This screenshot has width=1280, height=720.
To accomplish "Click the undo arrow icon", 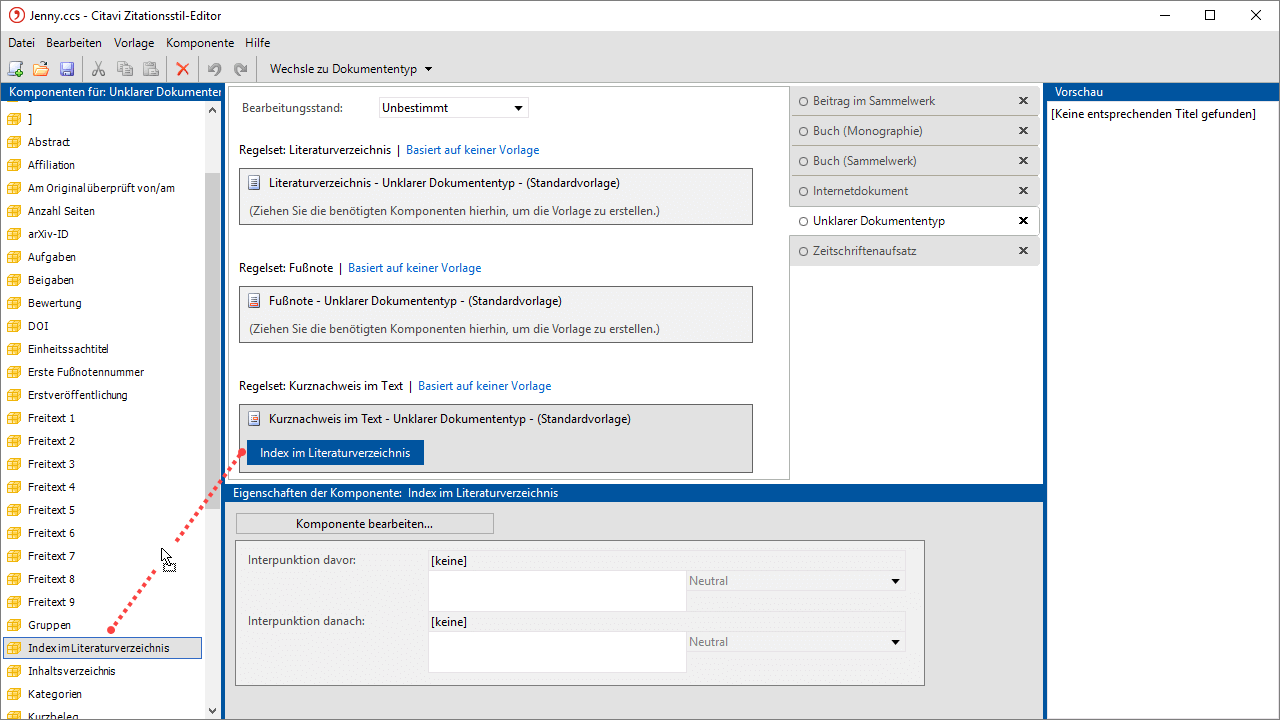I will pos(214,69).
